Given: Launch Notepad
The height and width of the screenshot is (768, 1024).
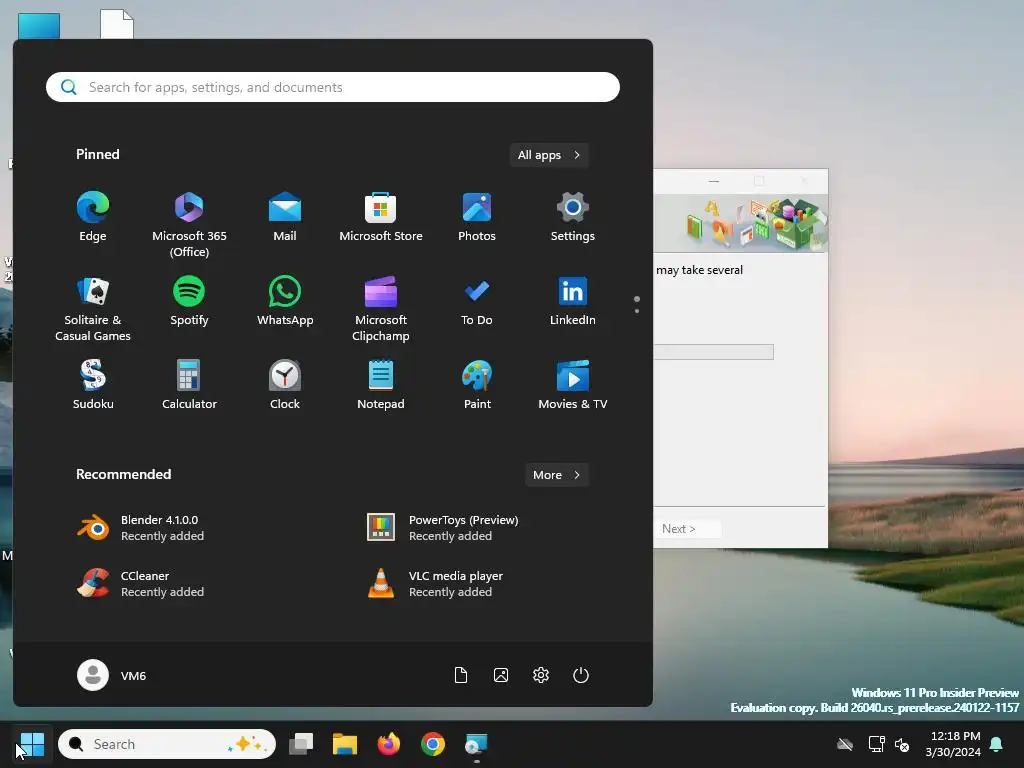Looking at the screenshot, I should (381, 385).
